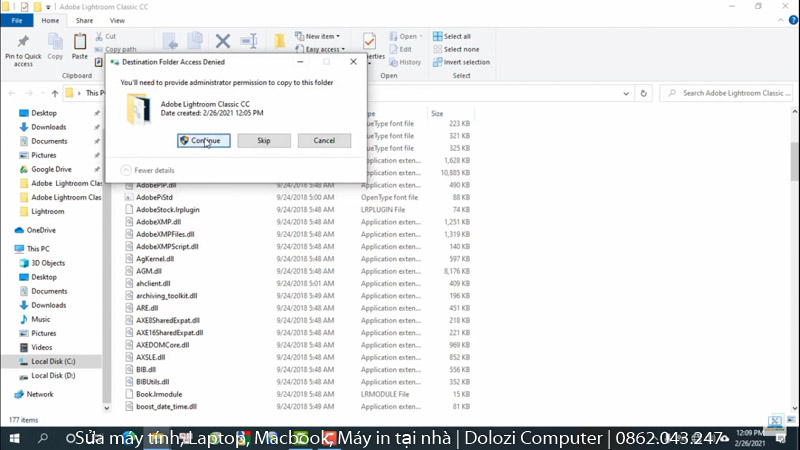This screenshot has width=800, height=450.
Task: Click the Search Adobe Lightroom Classic box
Action: [x=733, y=93]
